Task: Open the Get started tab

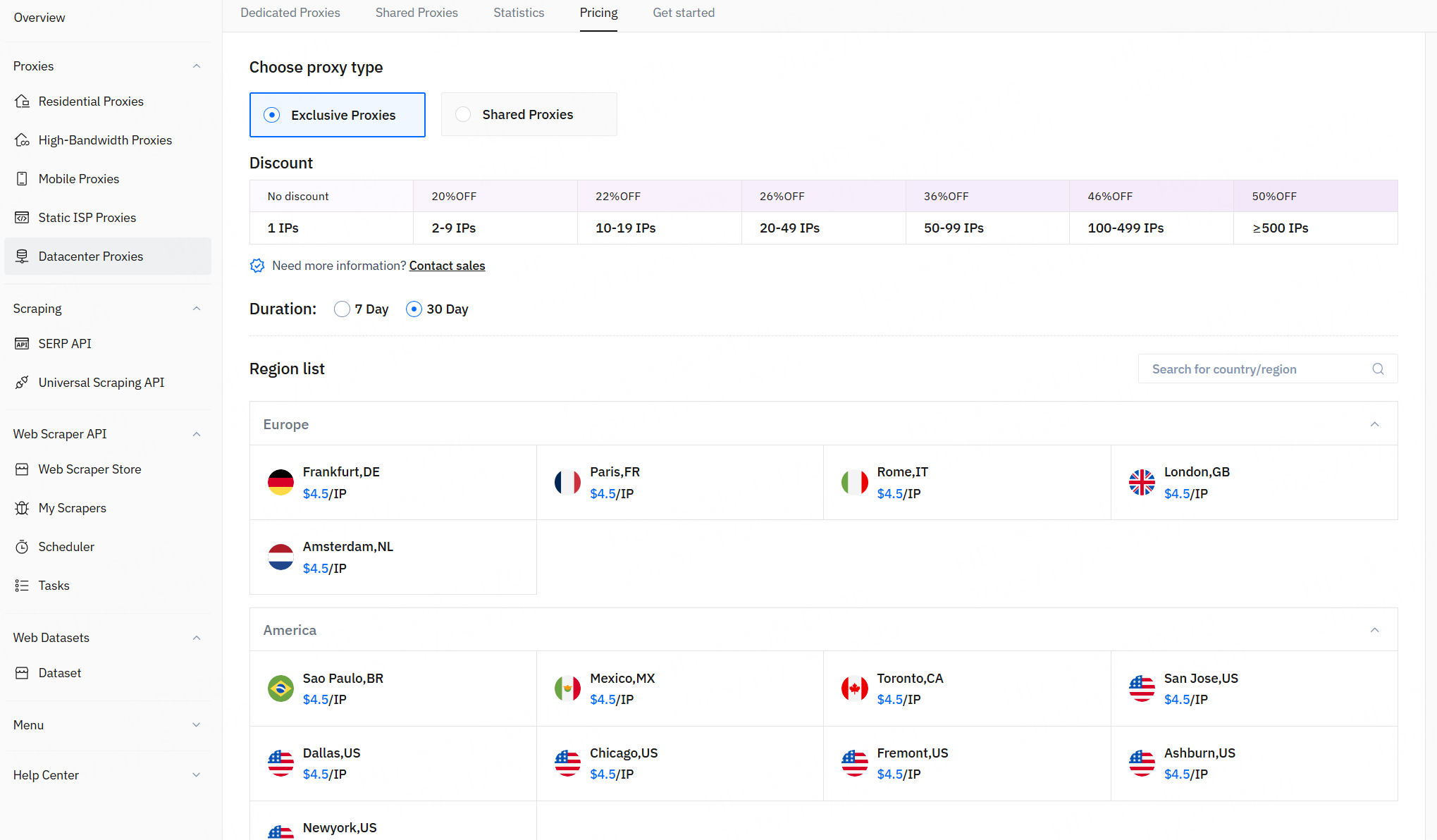Action: (x=683, y=13)
